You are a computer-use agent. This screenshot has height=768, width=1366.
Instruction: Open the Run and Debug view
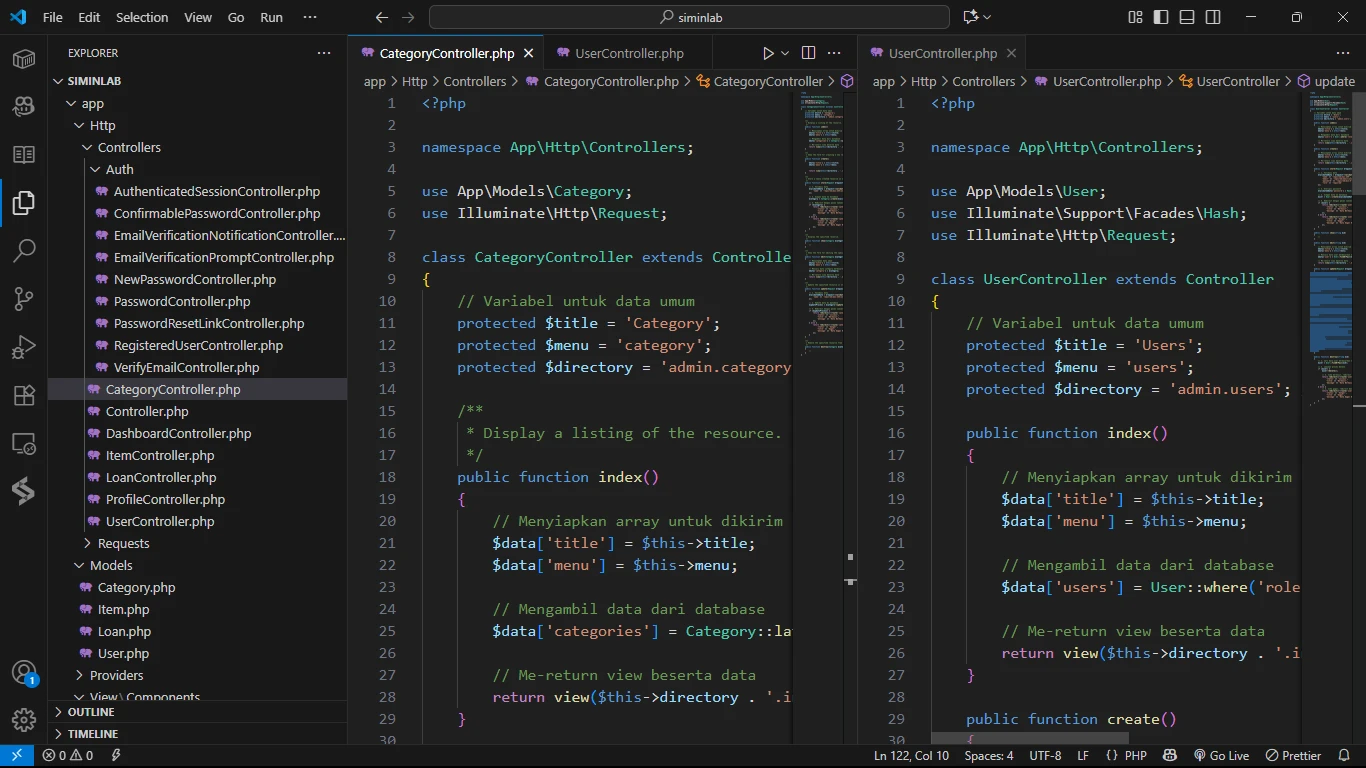coord(24,346)
